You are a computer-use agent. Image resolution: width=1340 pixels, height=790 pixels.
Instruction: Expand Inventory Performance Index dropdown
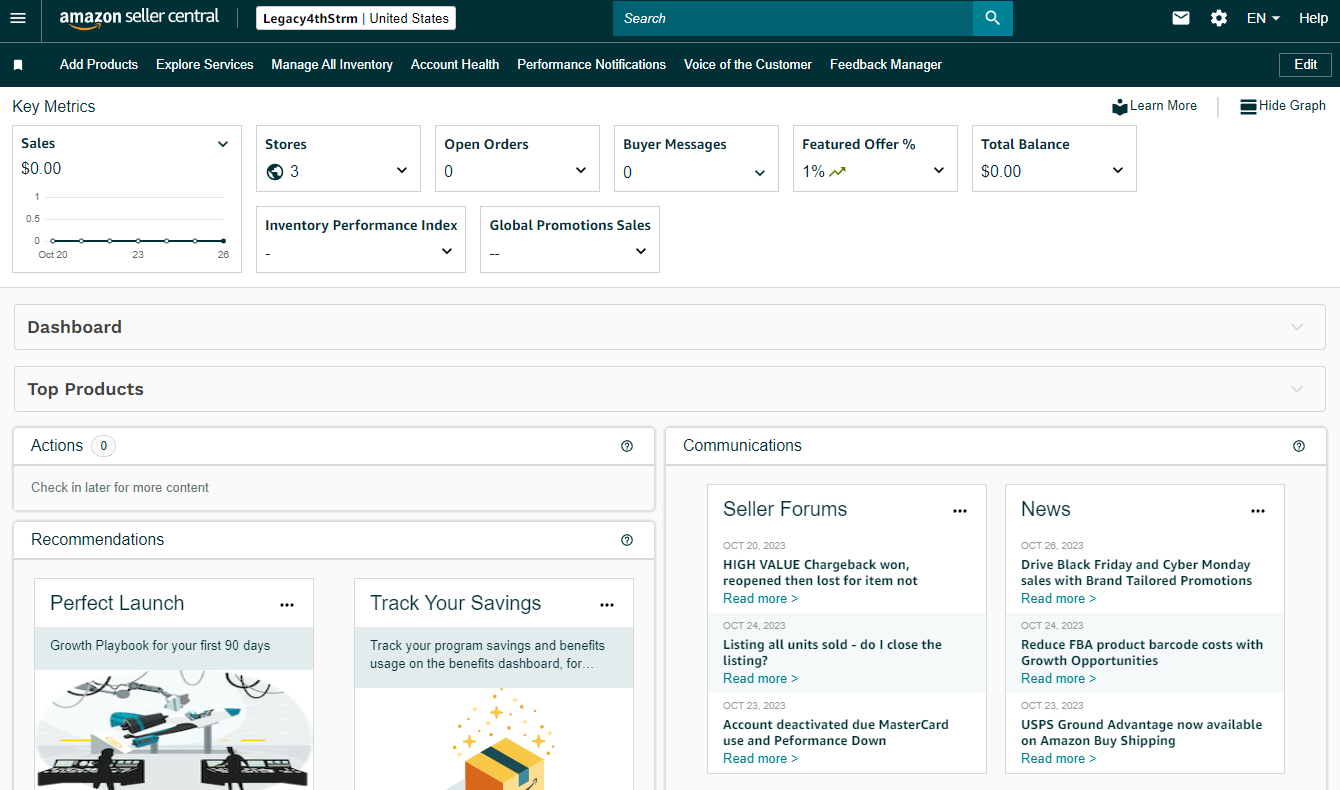[x=447, y=251]
